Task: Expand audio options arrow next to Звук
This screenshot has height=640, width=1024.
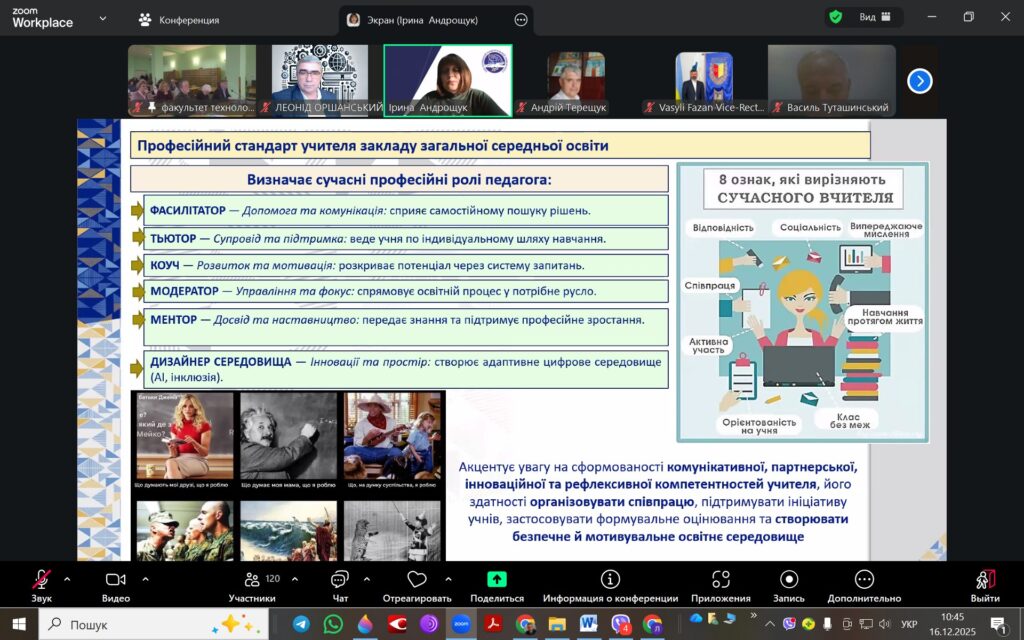Action: pos(67,579)
